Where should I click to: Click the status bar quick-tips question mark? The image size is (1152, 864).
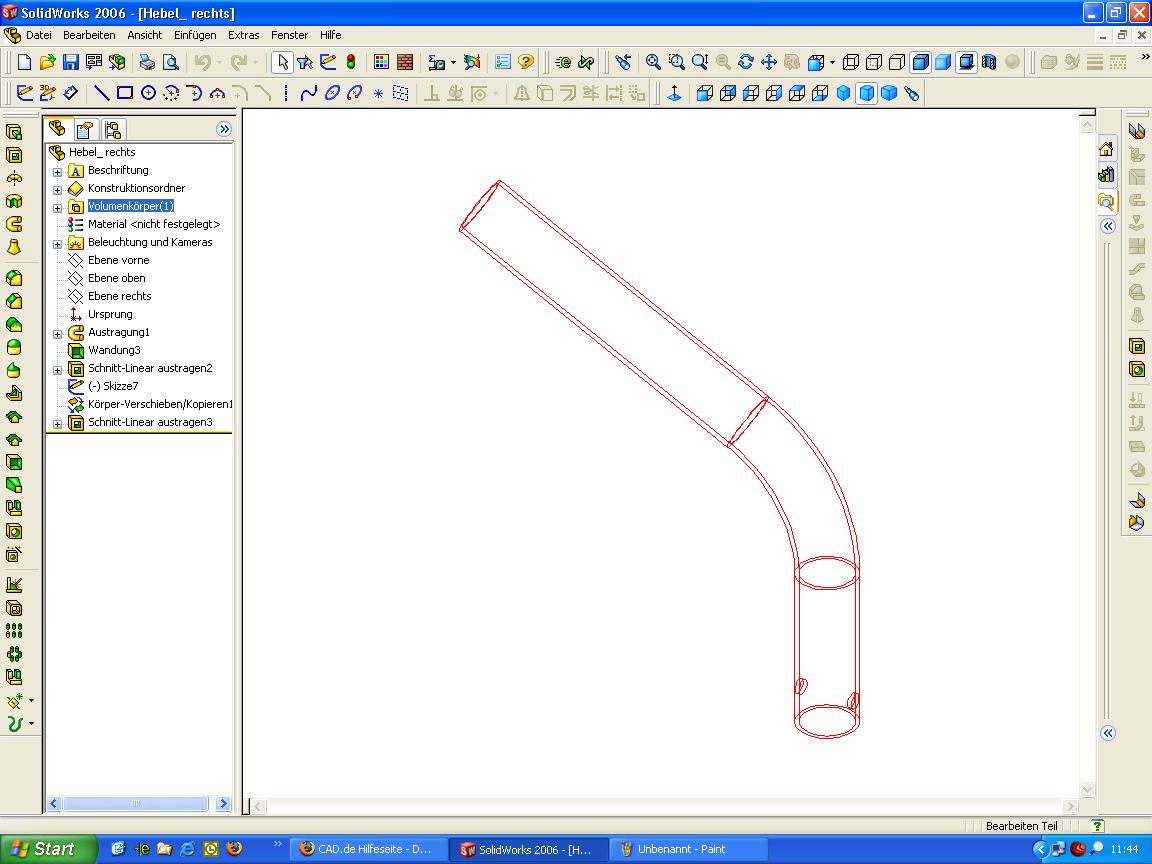1097,826
